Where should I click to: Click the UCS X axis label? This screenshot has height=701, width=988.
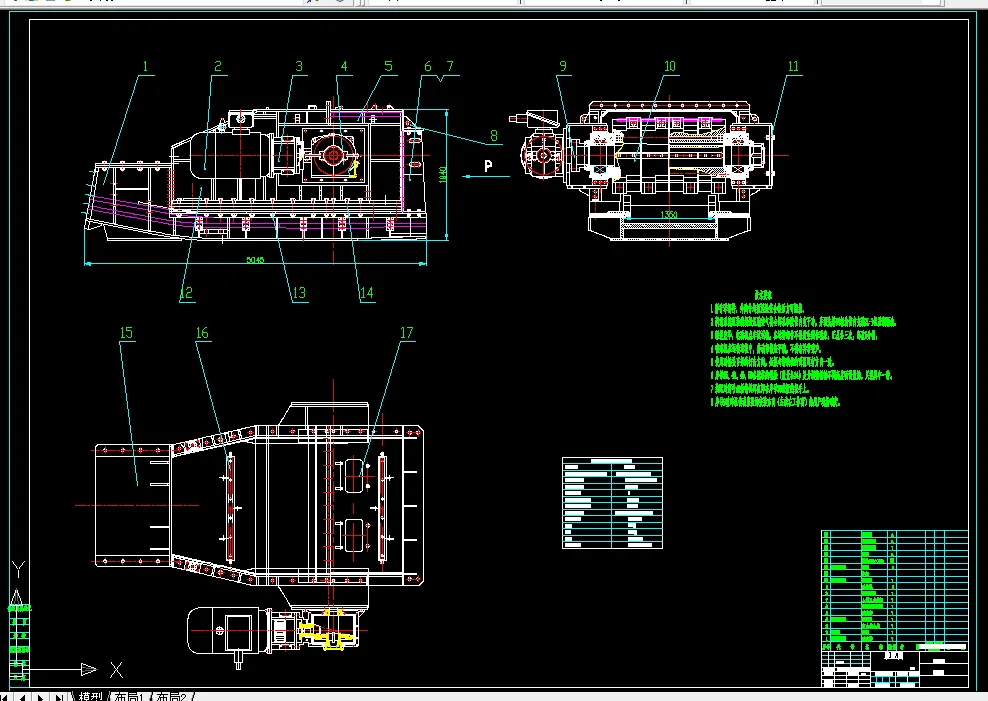117,670
